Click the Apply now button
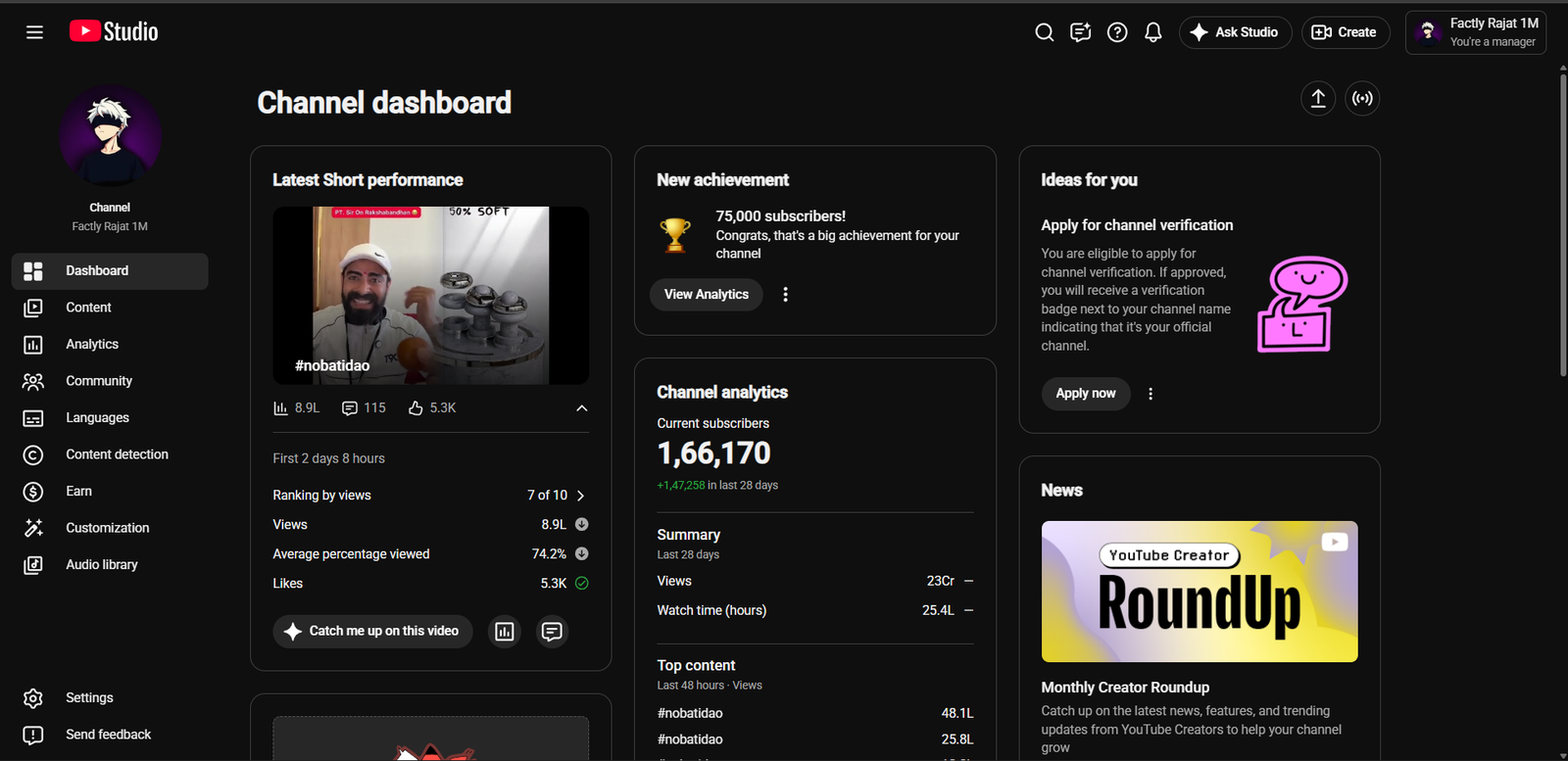 pyautogui.click(x=1085, y=394)
